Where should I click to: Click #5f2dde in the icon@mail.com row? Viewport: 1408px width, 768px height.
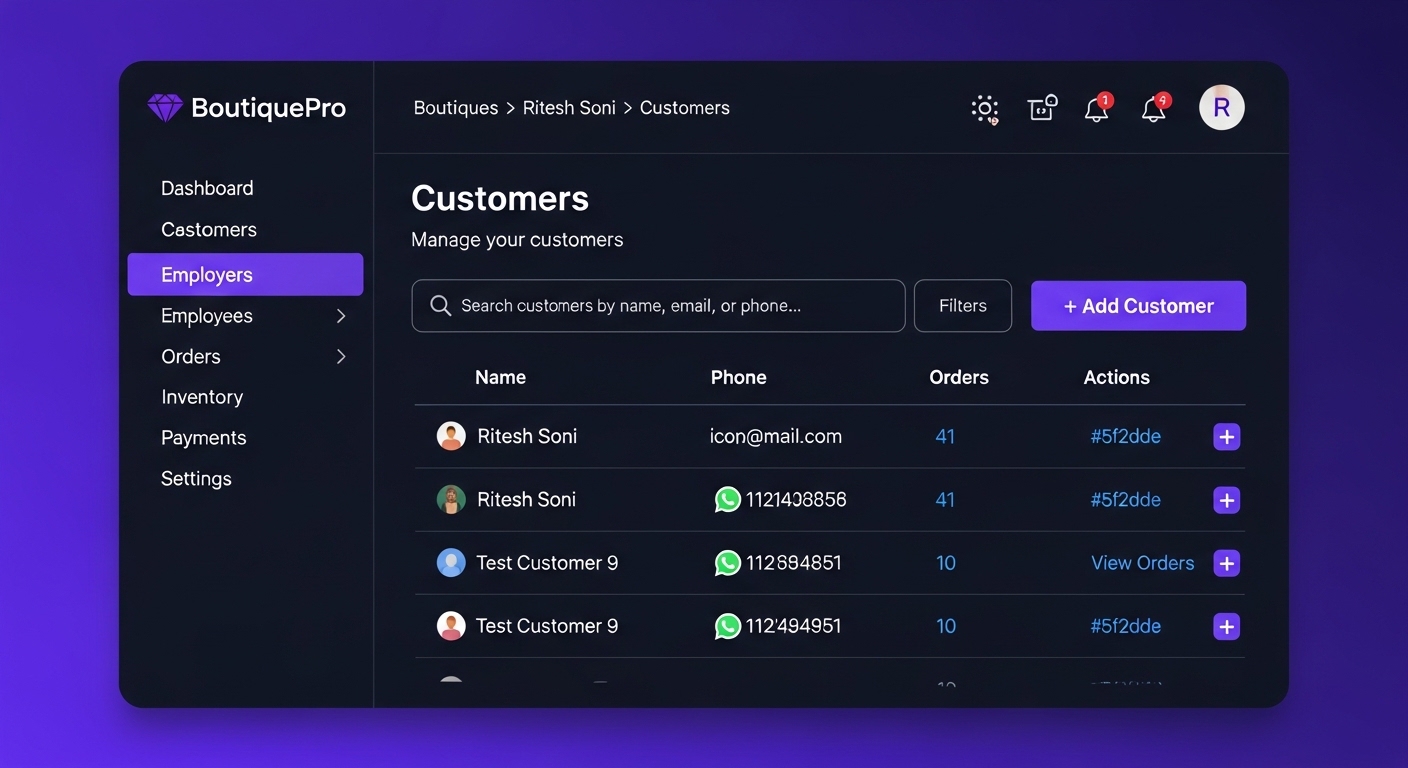click(1125, 437)
